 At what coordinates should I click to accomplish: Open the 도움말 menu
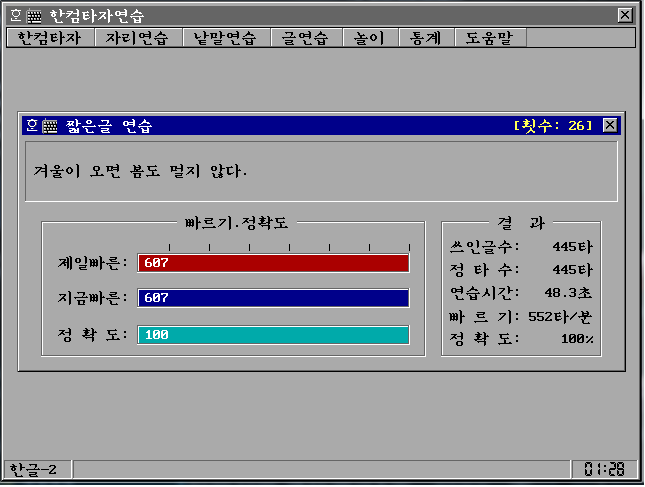490,38
